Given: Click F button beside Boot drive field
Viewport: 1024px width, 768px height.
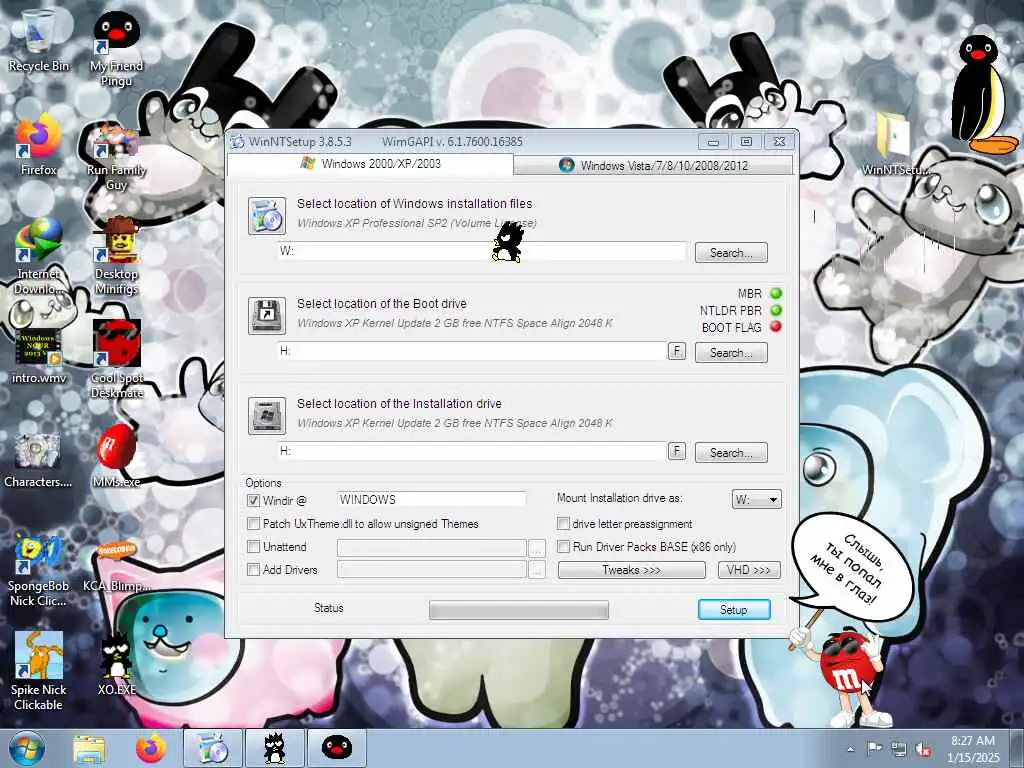Looking at the screenshot, I should coord(677,351).
